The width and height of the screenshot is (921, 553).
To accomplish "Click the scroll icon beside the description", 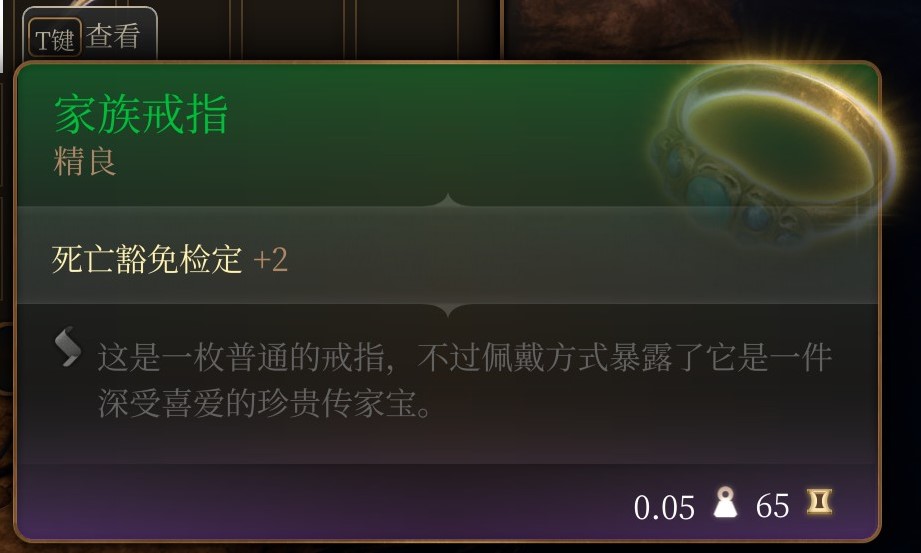I will click(68, 346).
